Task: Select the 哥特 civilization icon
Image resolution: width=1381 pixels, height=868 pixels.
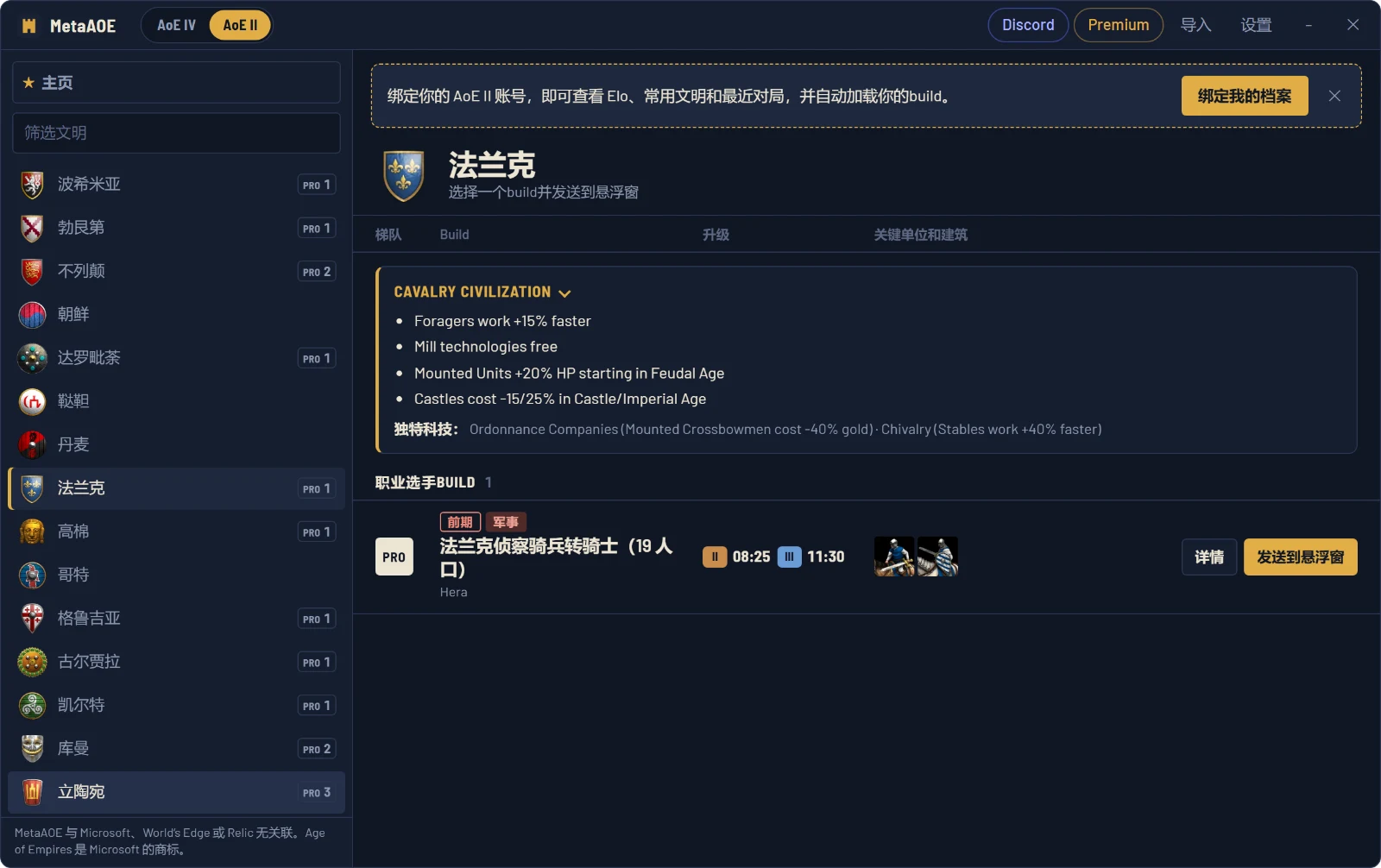Action: (x=33, y=576)
